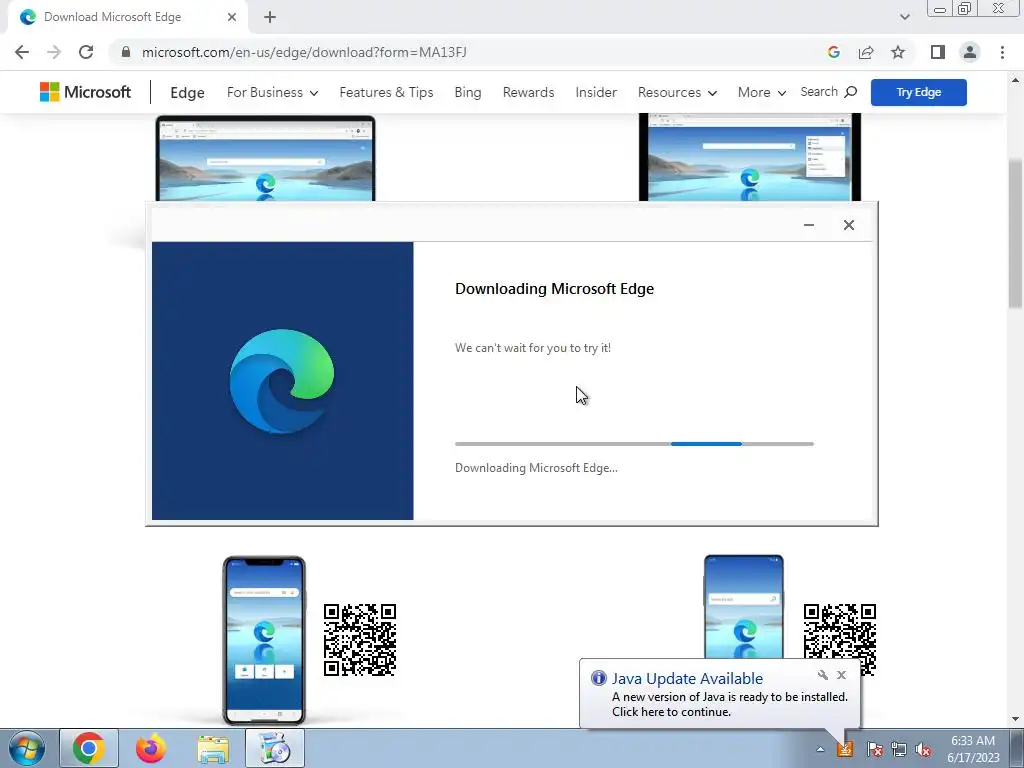Screen dimensions: 1024x768
Task: Go back using browser back arrow
Action: [22, 52]
